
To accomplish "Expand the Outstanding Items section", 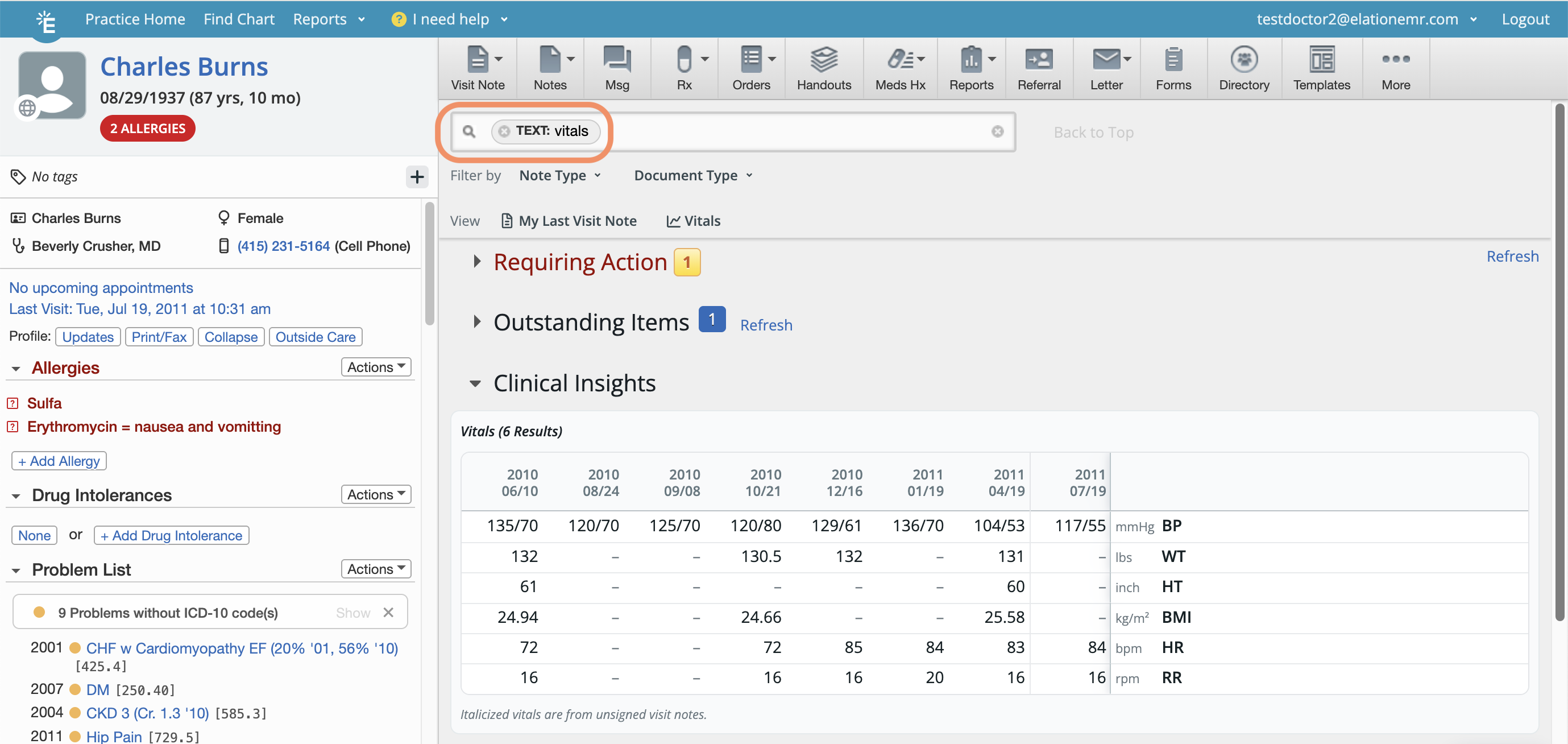I will pyautogui.click(x=476, y=321).
